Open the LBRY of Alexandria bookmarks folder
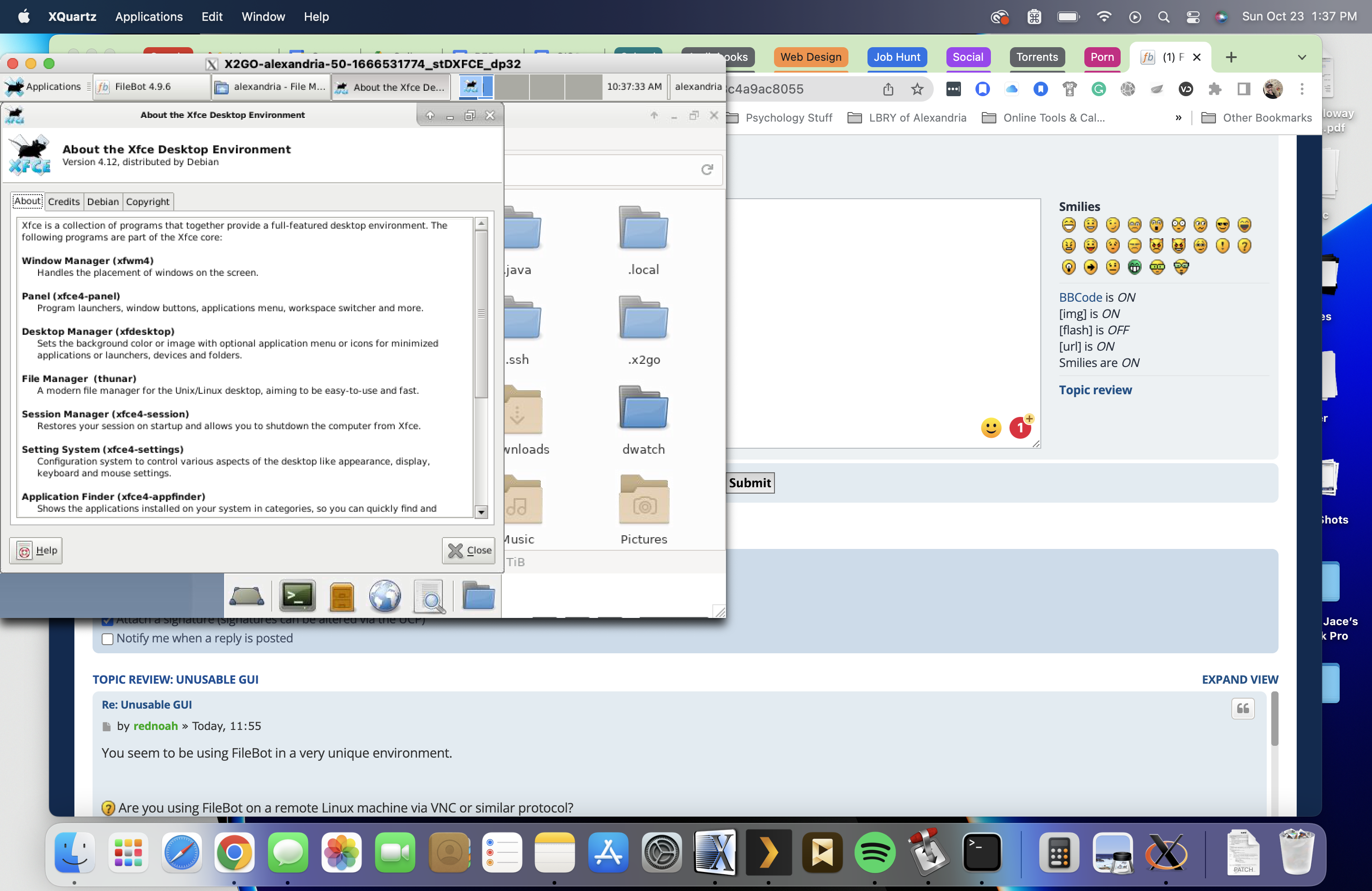This screenshot has height=891, width=1372. [907, 117]
